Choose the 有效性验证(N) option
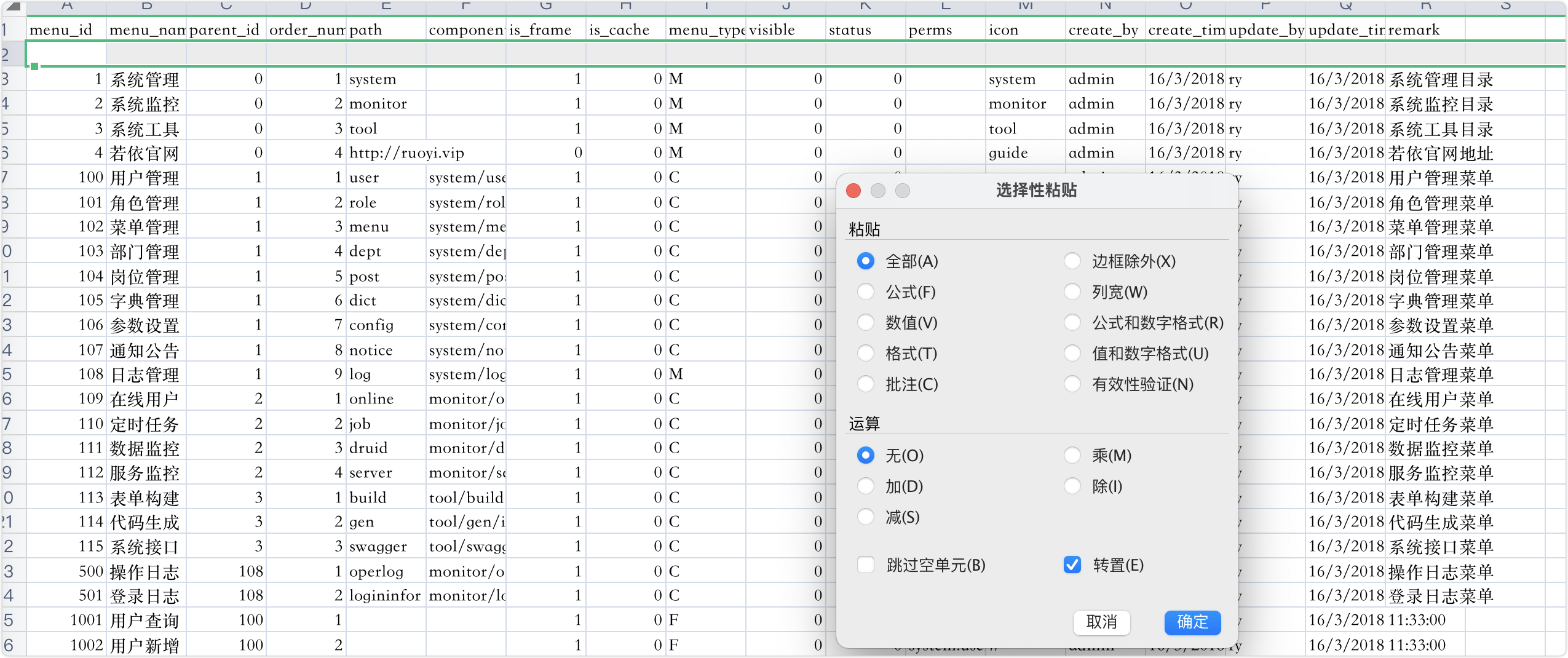1568x658 pixels. point(1072,384)
